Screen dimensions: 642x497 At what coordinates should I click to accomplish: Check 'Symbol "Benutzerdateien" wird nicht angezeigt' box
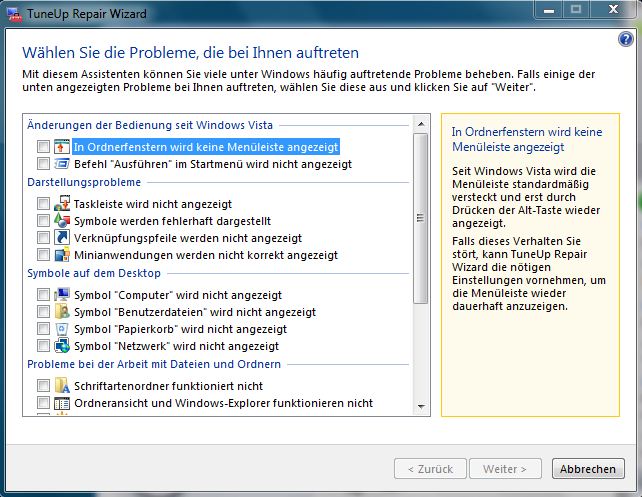coord(43,312)
